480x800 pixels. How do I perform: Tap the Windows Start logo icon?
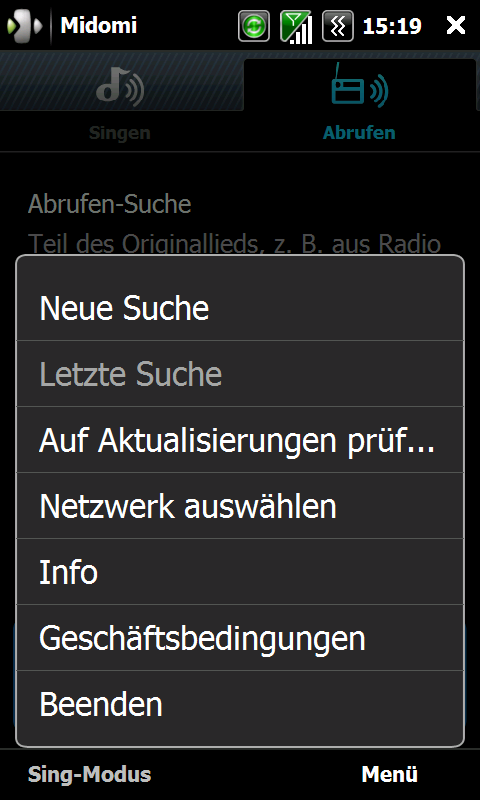[x=24, y=25]
